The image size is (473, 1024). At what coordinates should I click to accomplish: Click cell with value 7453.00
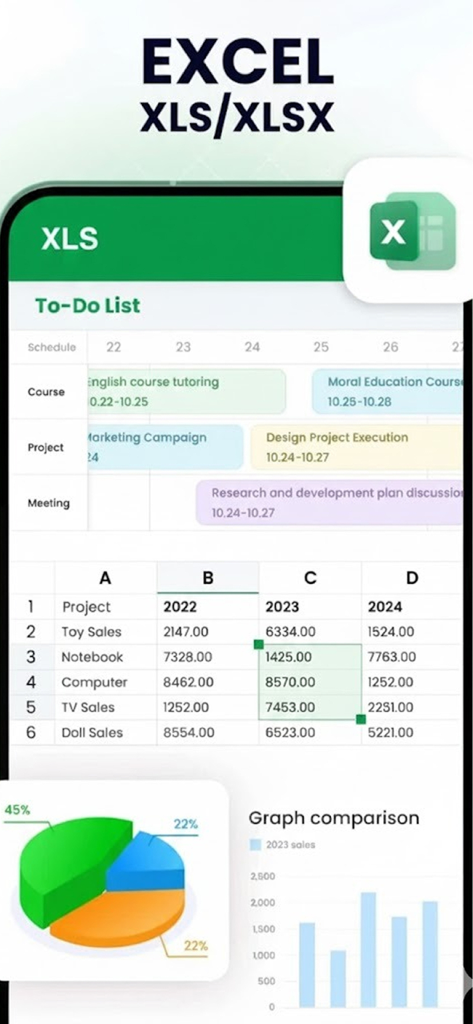pos(310,707)
